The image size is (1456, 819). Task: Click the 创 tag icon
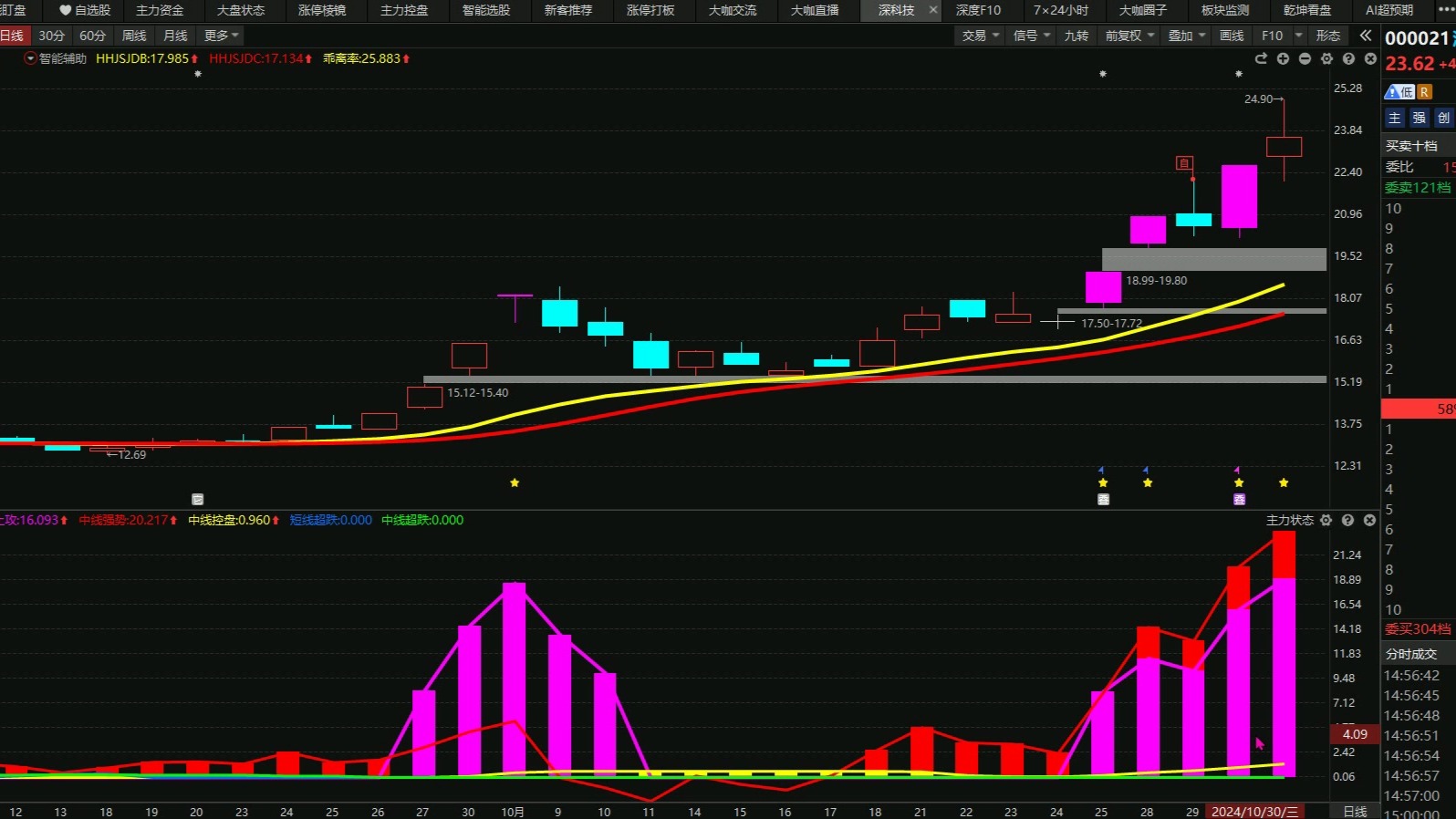tap(1443, 118)
